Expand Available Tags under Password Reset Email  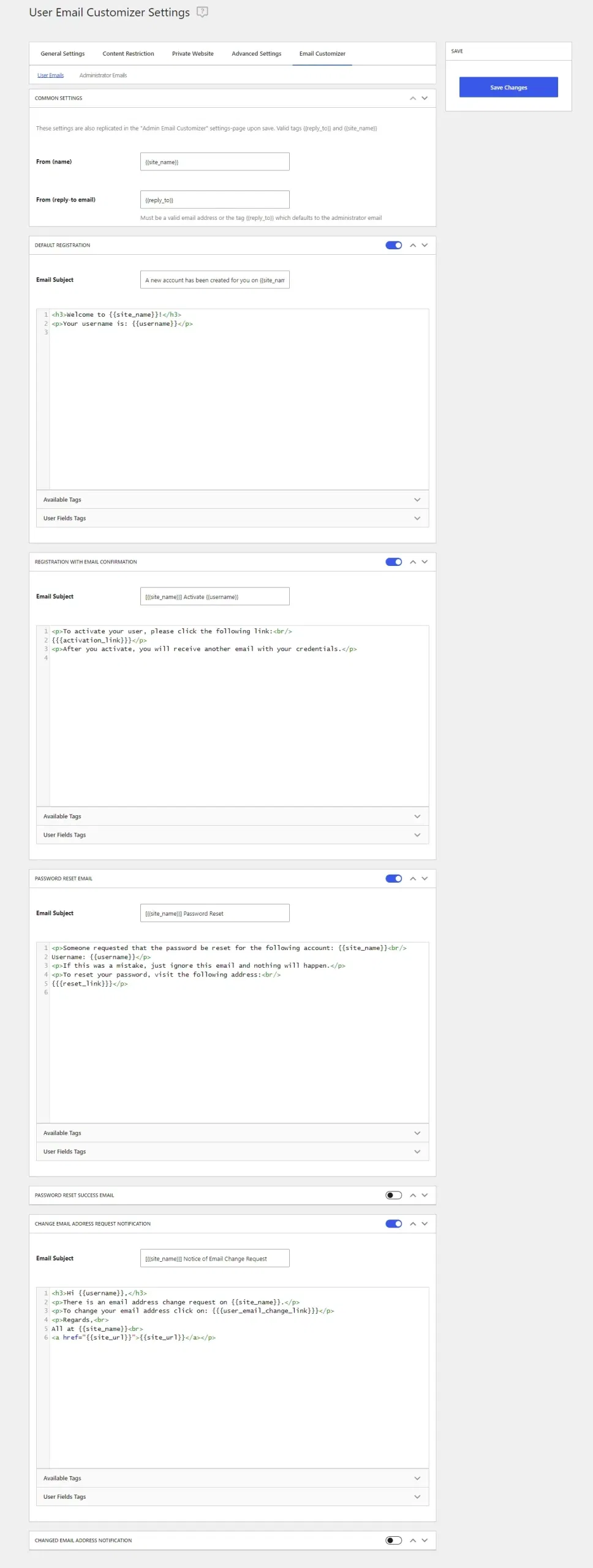tap(232, 1133)
